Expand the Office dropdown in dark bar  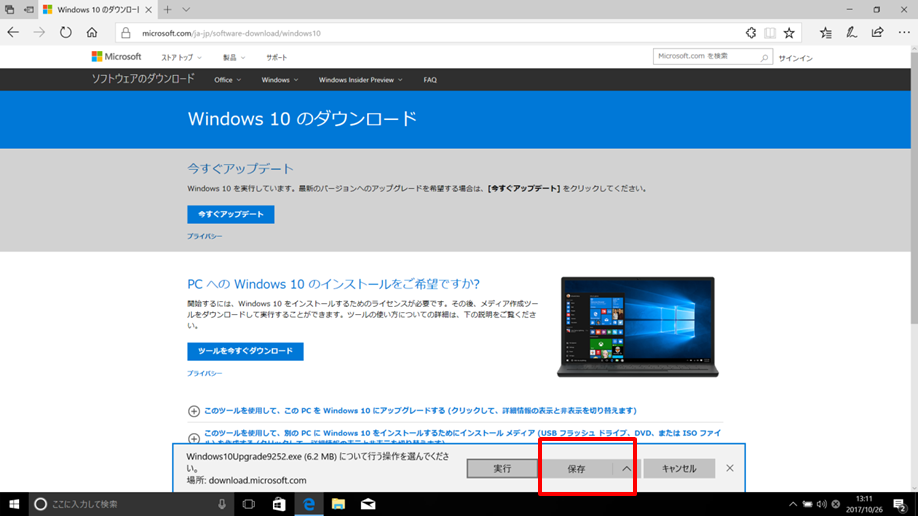pyautogui.click(x=227, y=80)
